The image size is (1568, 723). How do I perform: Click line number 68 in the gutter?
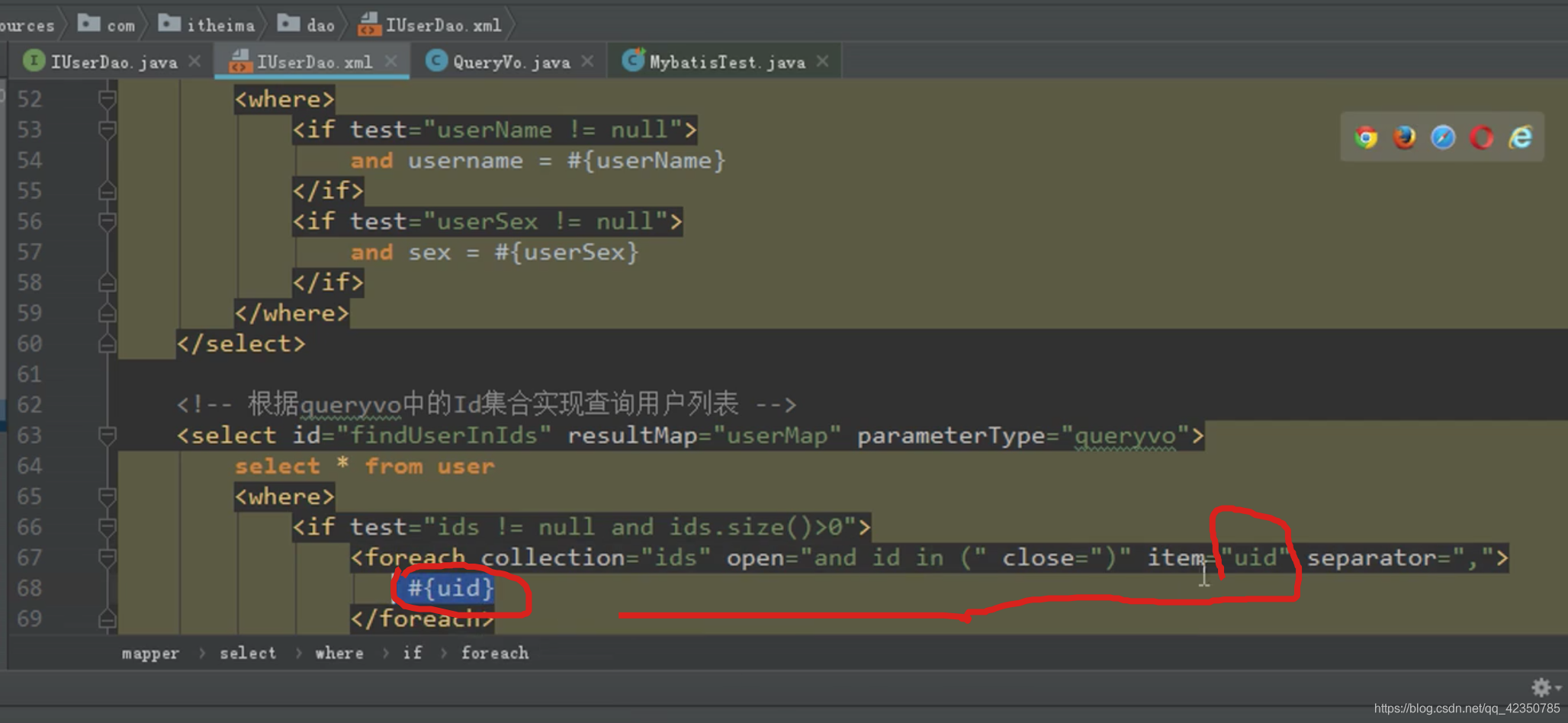tap(29, 588)
